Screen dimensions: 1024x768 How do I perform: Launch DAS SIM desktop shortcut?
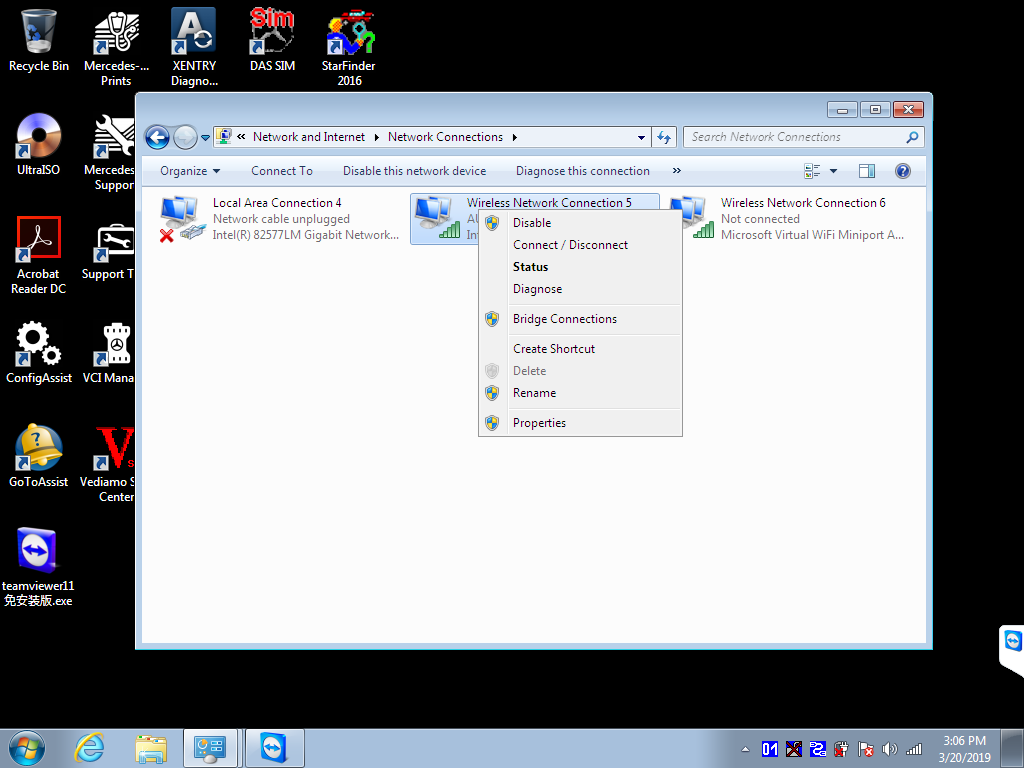pos(272,40)
